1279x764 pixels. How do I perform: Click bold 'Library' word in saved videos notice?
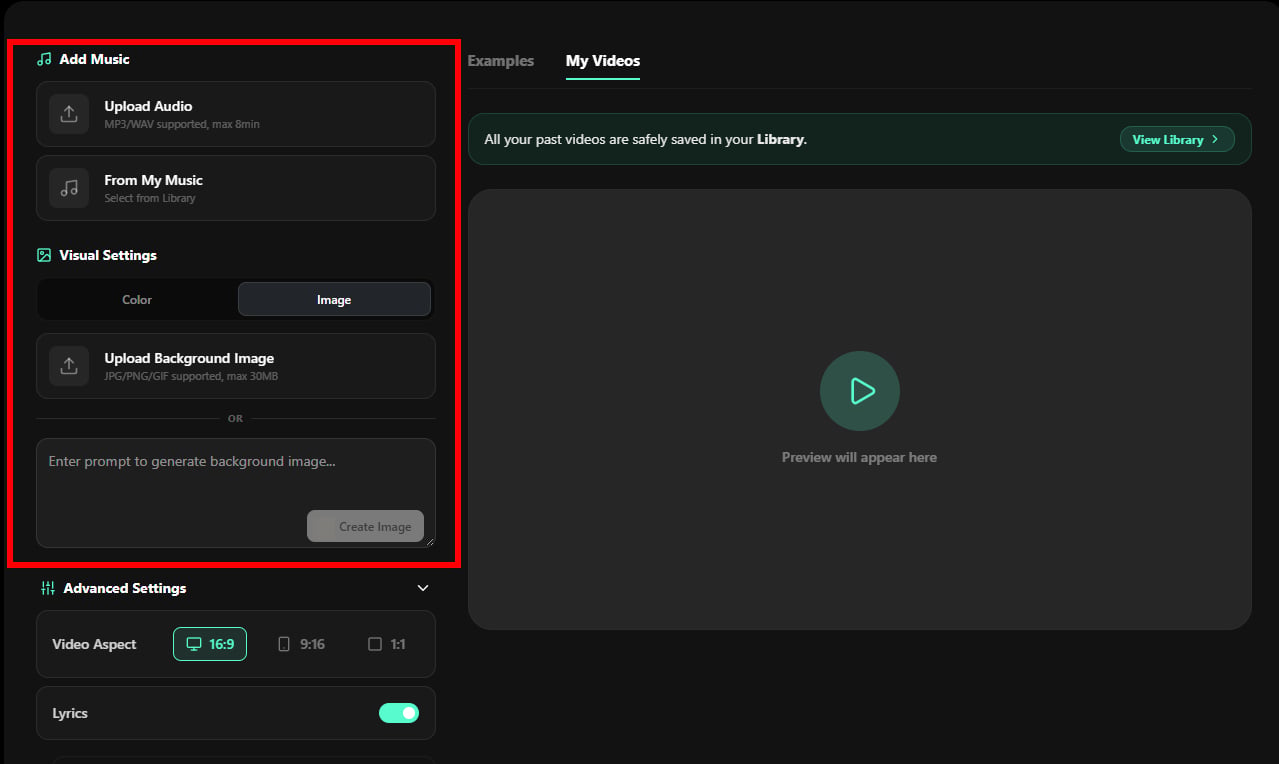(780, 139)
